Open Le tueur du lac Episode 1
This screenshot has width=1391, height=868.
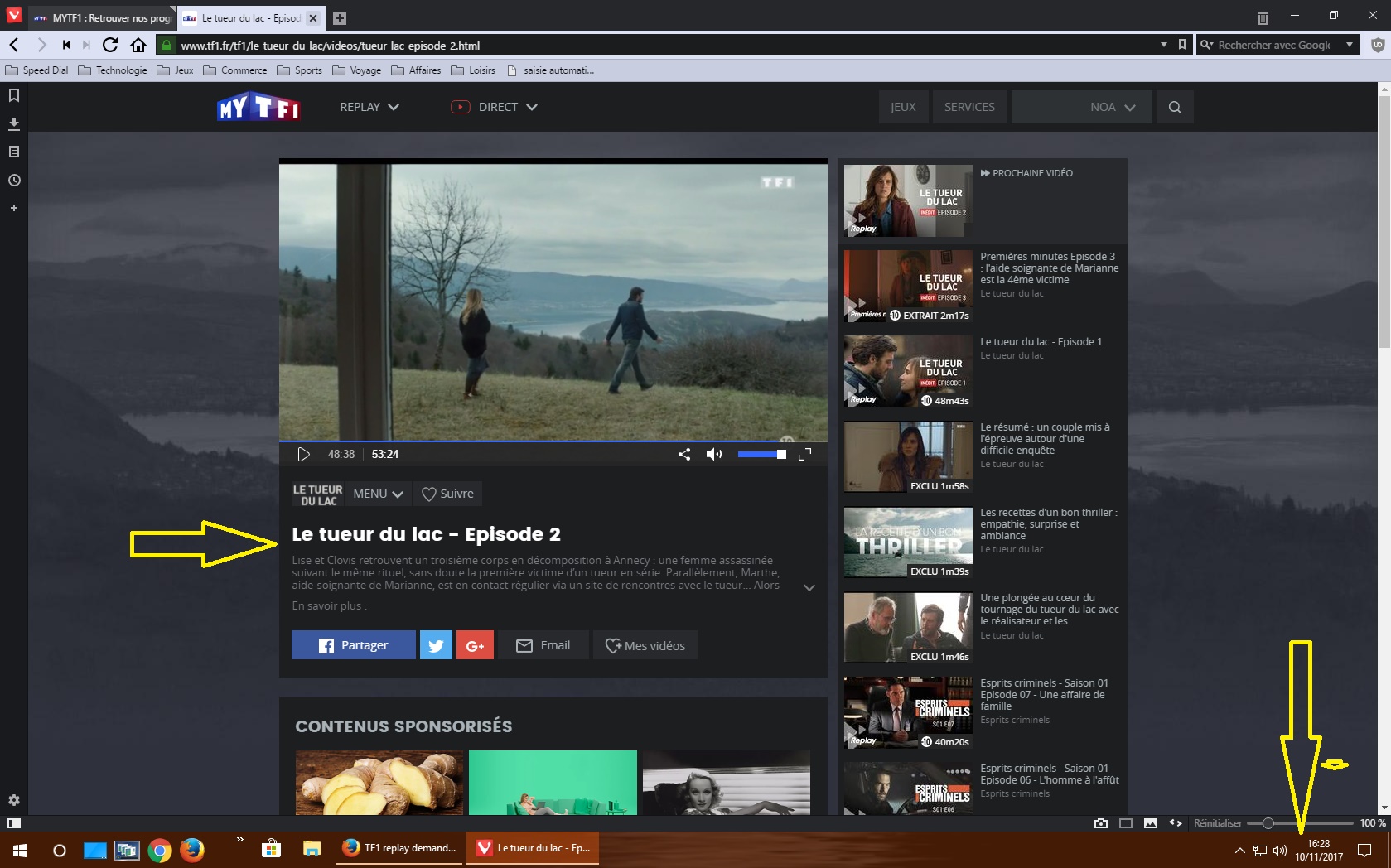tap(982, 371)
